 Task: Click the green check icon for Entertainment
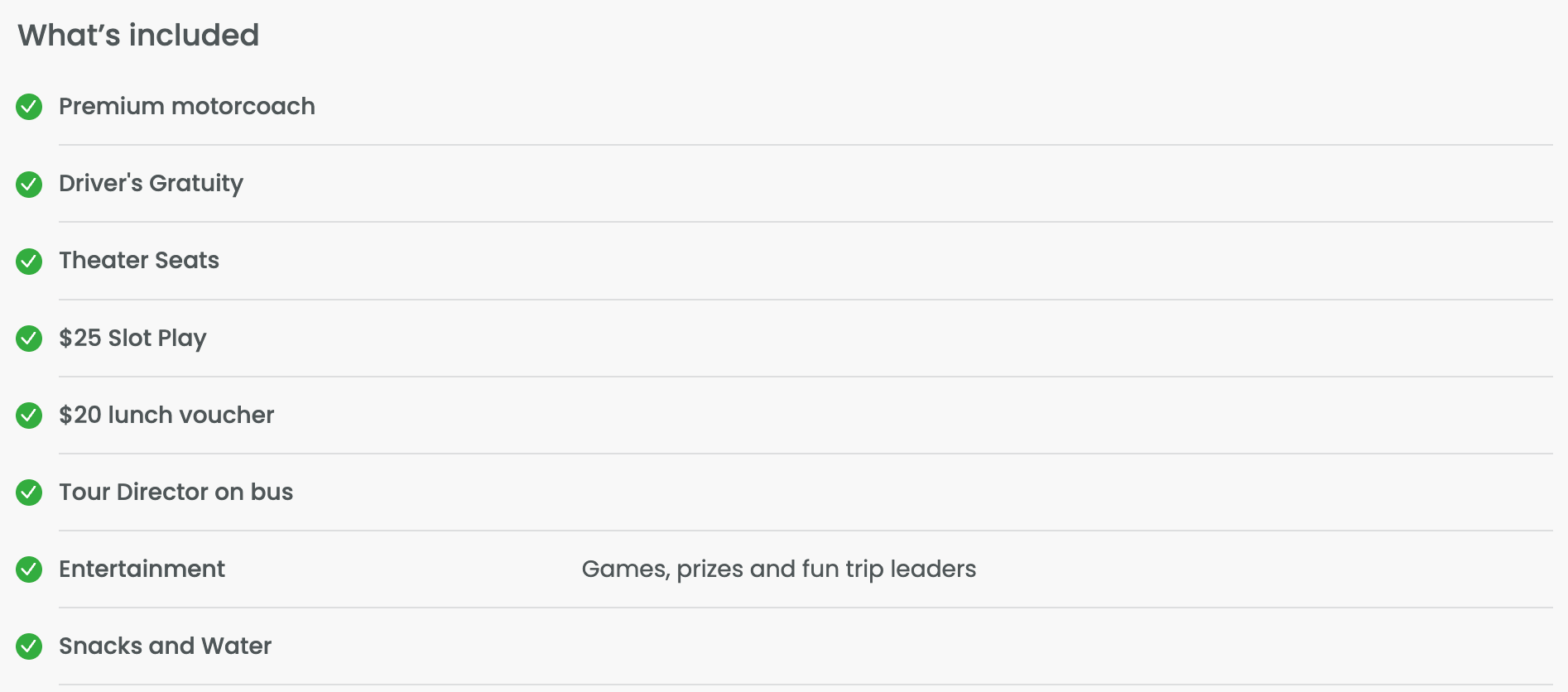click(x=29, y=569)
